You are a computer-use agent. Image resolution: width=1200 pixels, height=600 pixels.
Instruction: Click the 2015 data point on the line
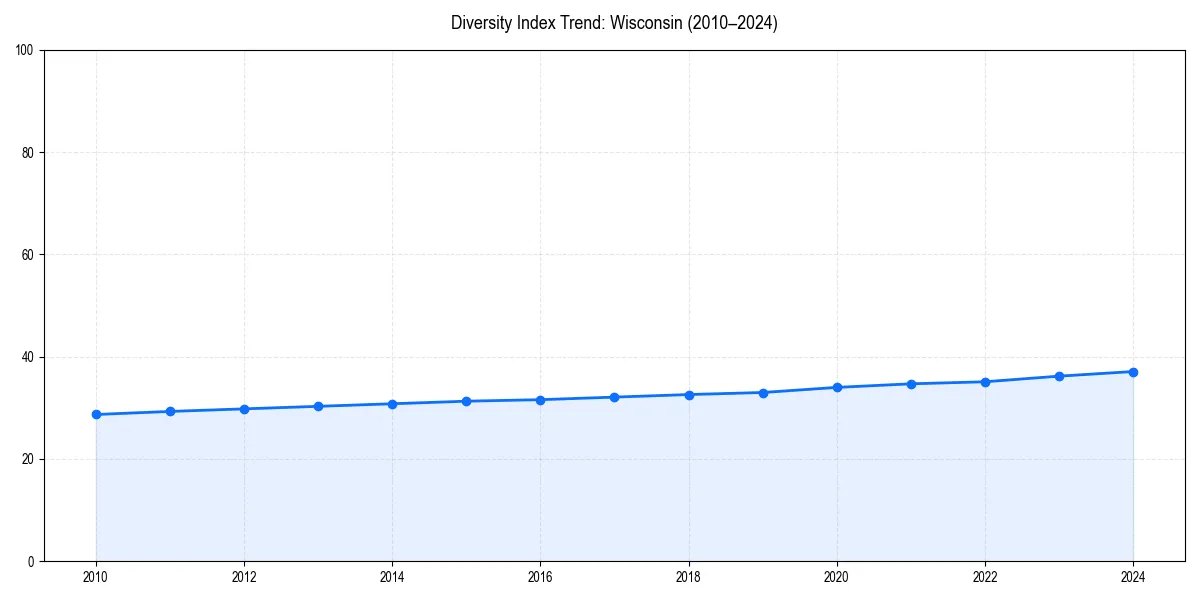(x=466, y=401)
